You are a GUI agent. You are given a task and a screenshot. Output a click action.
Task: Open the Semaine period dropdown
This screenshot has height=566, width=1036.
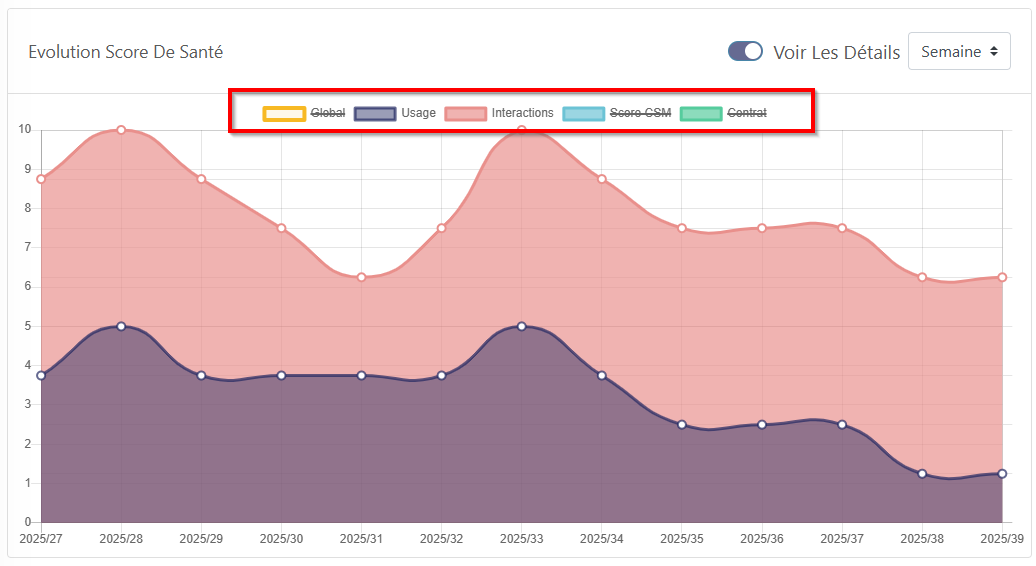958,52
